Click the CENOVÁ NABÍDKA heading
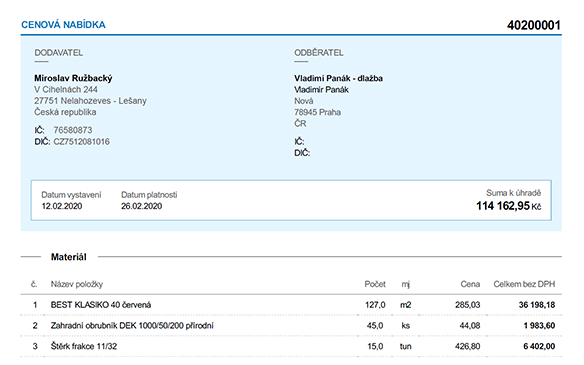Image resolution: width=584 pixels, height=365 pixels. [63, 25]
